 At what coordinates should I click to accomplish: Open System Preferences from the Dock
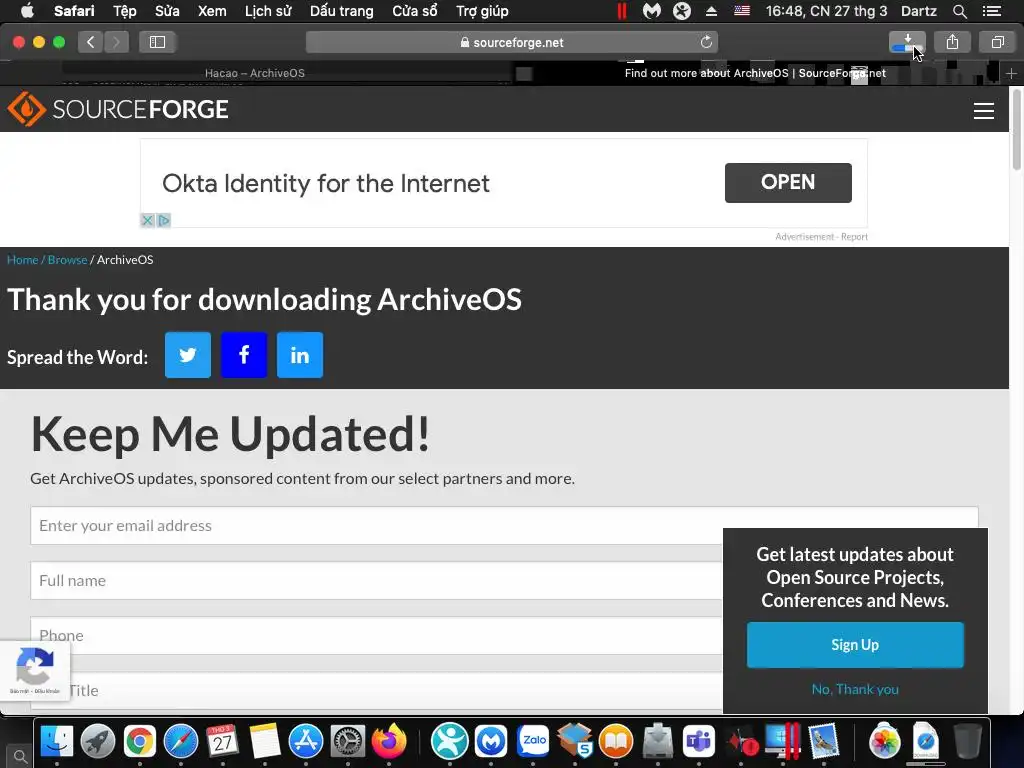pos(347,741)
